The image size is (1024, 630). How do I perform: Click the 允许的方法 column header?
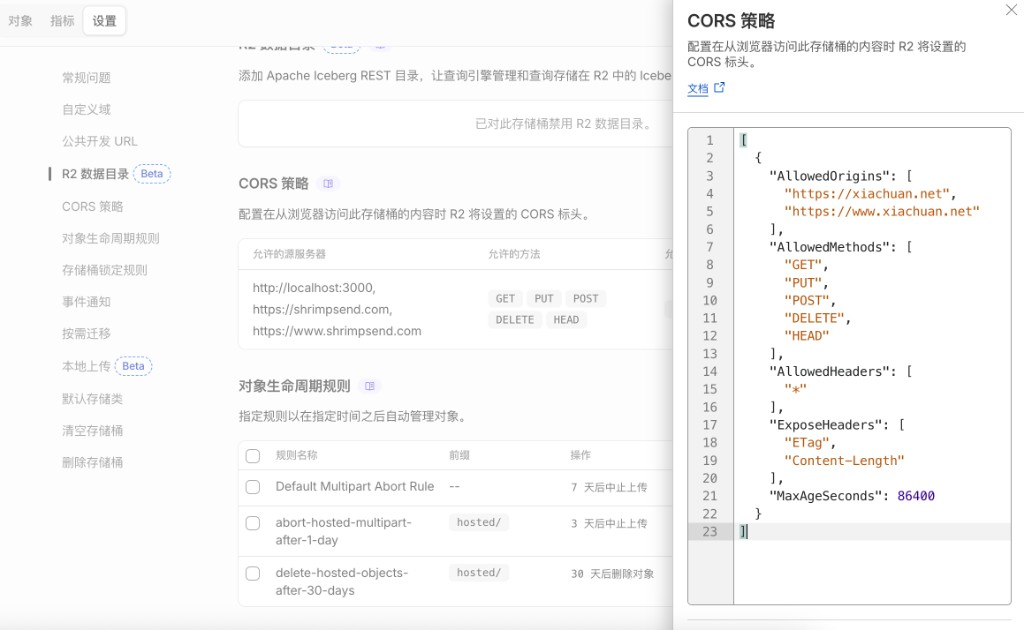pyautogui.click(x=514, y=254)
